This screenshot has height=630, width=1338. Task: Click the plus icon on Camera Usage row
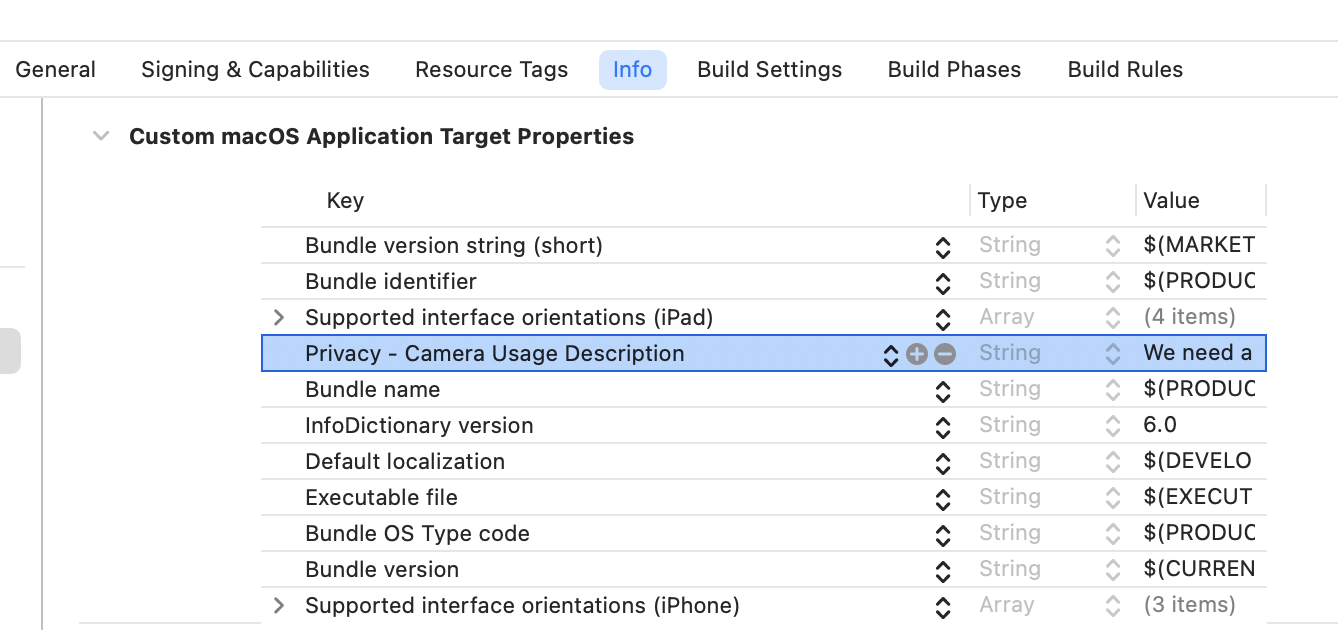[917, 354]
